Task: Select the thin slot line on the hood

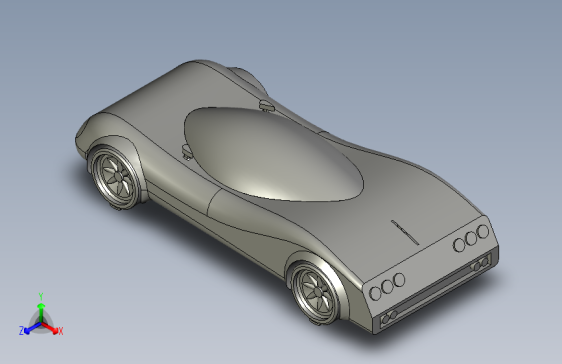Action: pyautogui.click(x=405, y=233)
